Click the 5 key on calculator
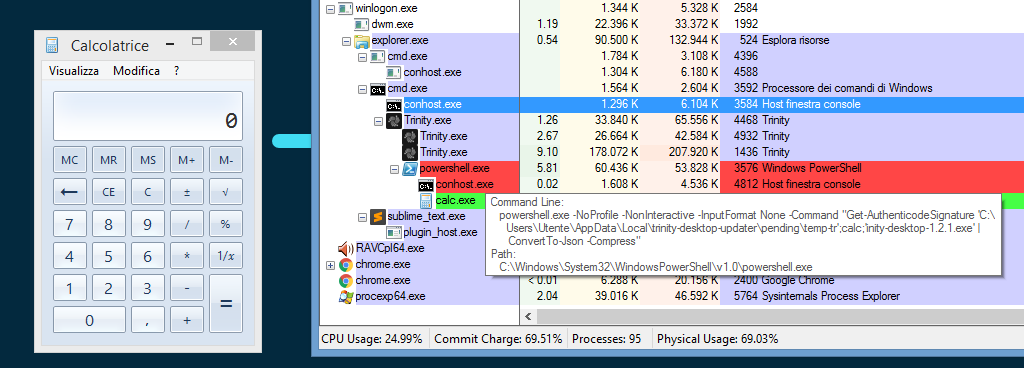 point(108,256)
